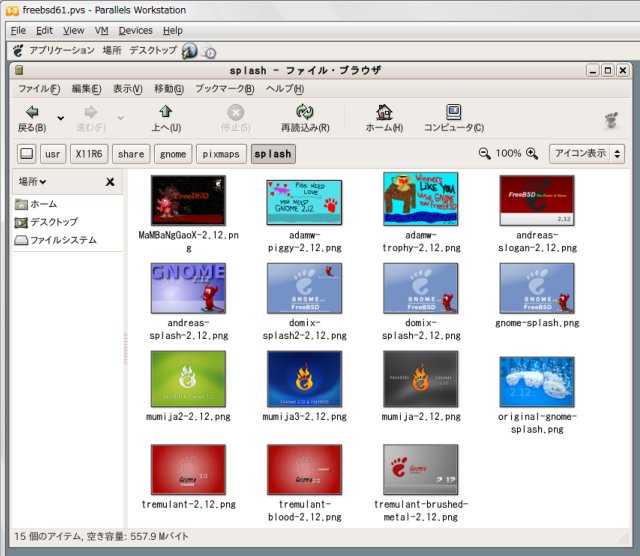Viewport: 640px width, 556px height.
Task: Open the ファイル(F) menu
Action: [x=39, y=89]
